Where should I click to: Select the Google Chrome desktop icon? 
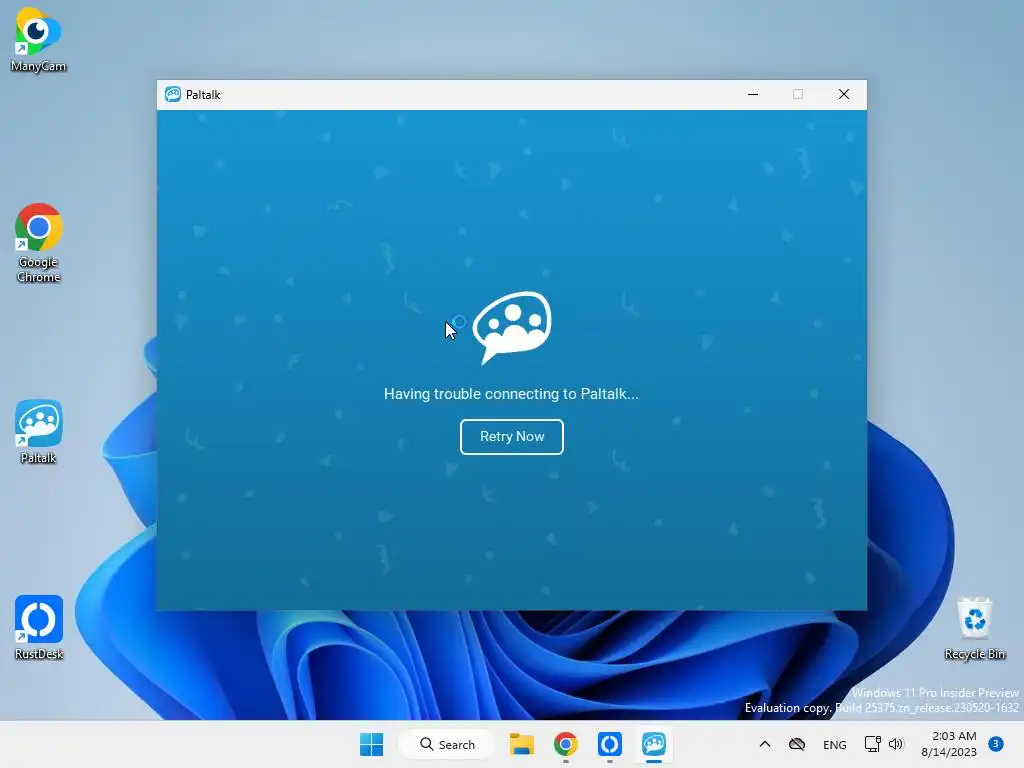(39, 243)
